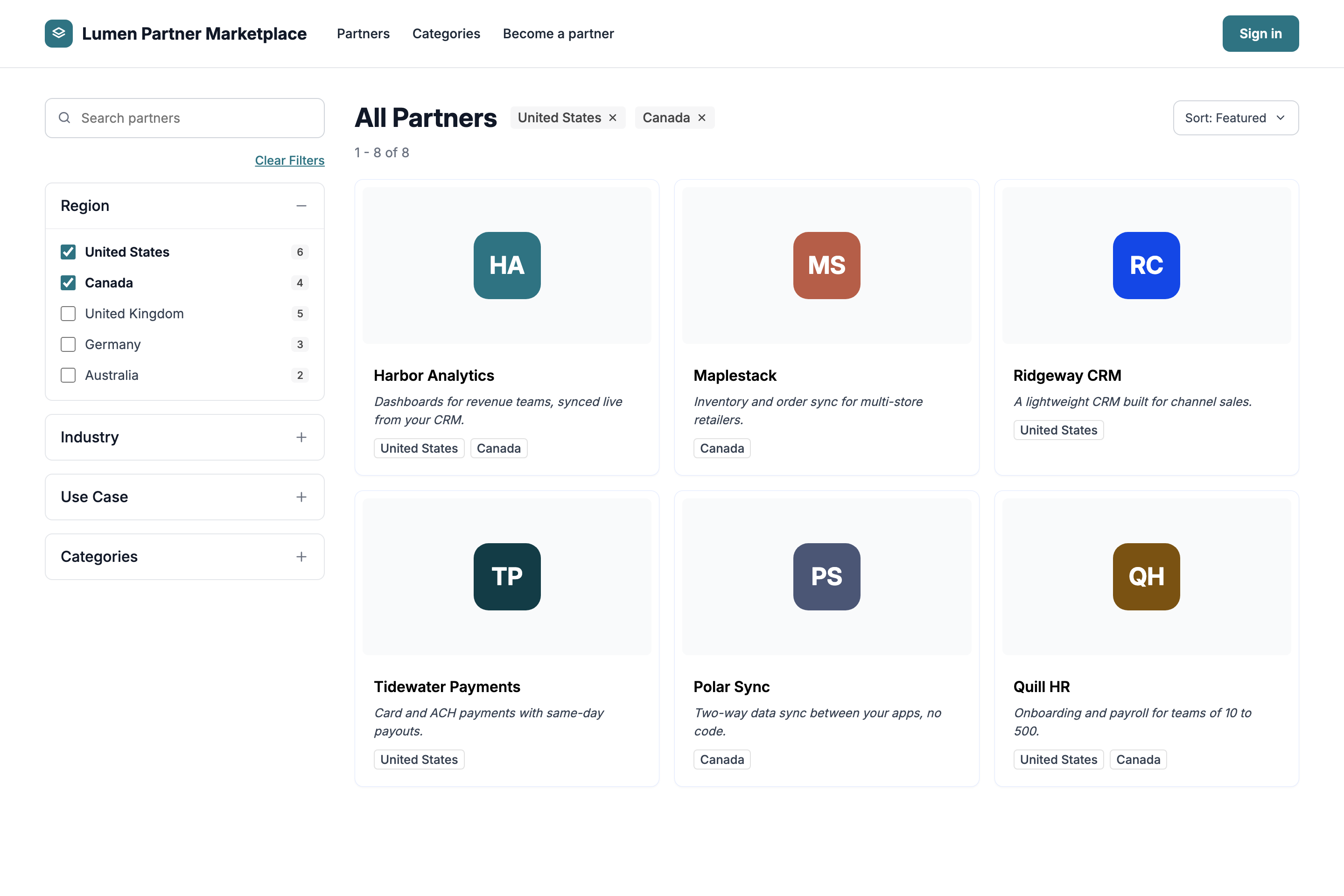Open the Harbor Analytics HA logo
This screenshot has width=1344, height=896.
(507, 265)
